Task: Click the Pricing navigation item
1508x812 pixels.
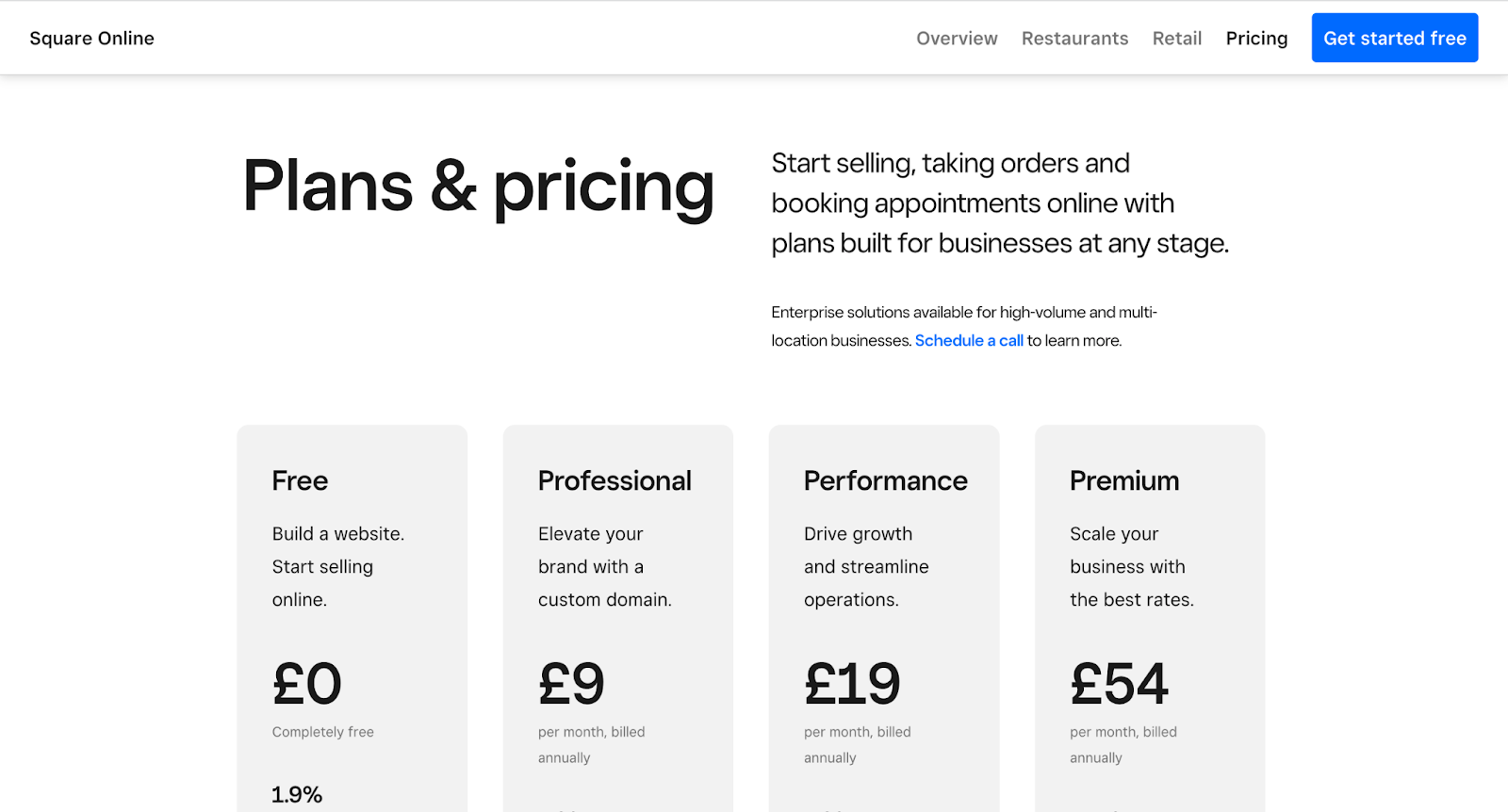Action: tap(1256, 39)
